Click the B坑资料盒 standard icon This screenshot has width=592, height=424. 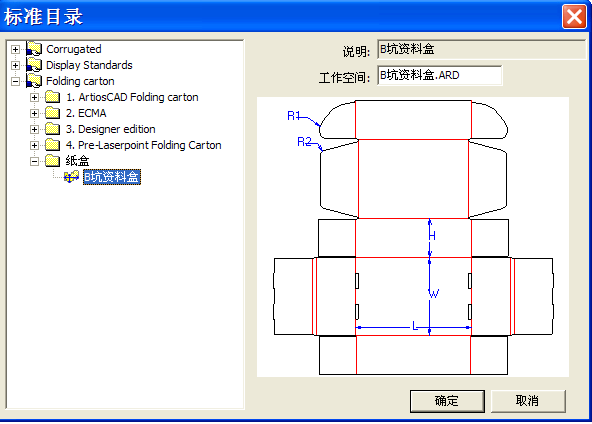[71, 177]
